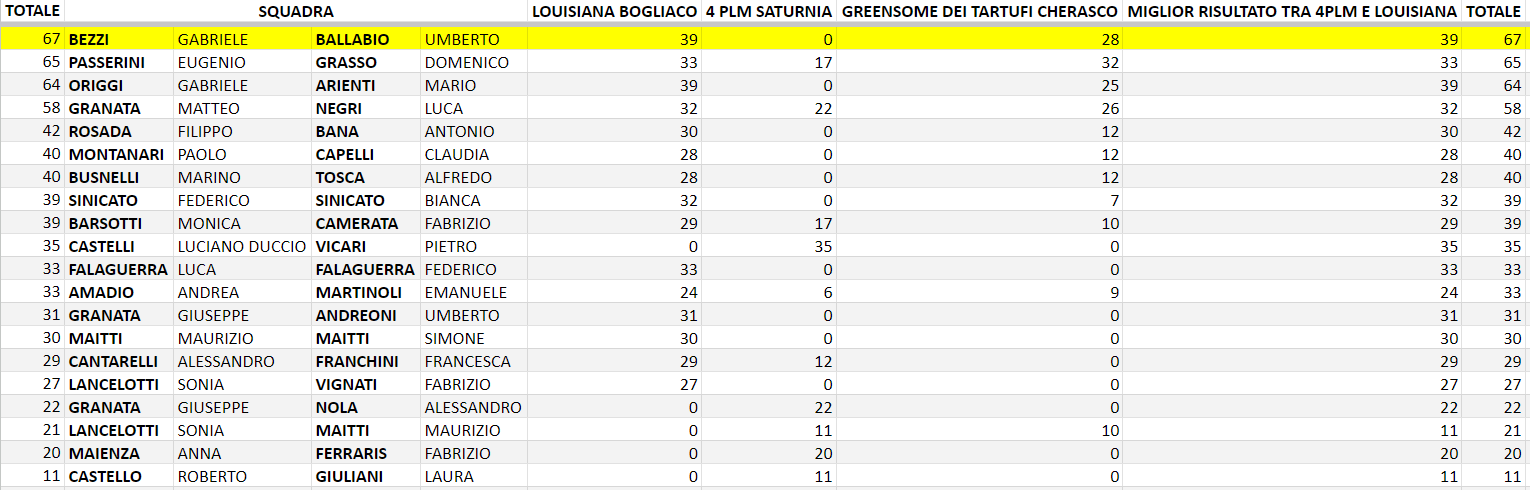Select the BEZZI cell in the highlighted row
Viewport: 1530px width, 490px height.
[88, 39]
